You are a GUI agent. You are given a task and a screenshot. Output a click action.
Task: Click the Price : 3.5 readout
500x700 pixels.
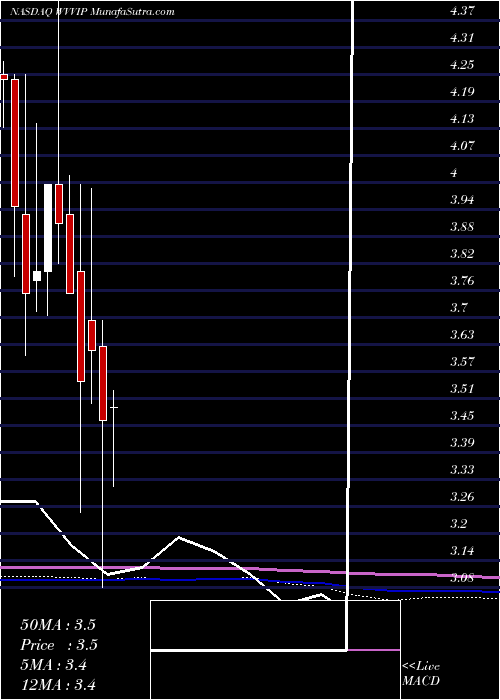click(59, 645)
